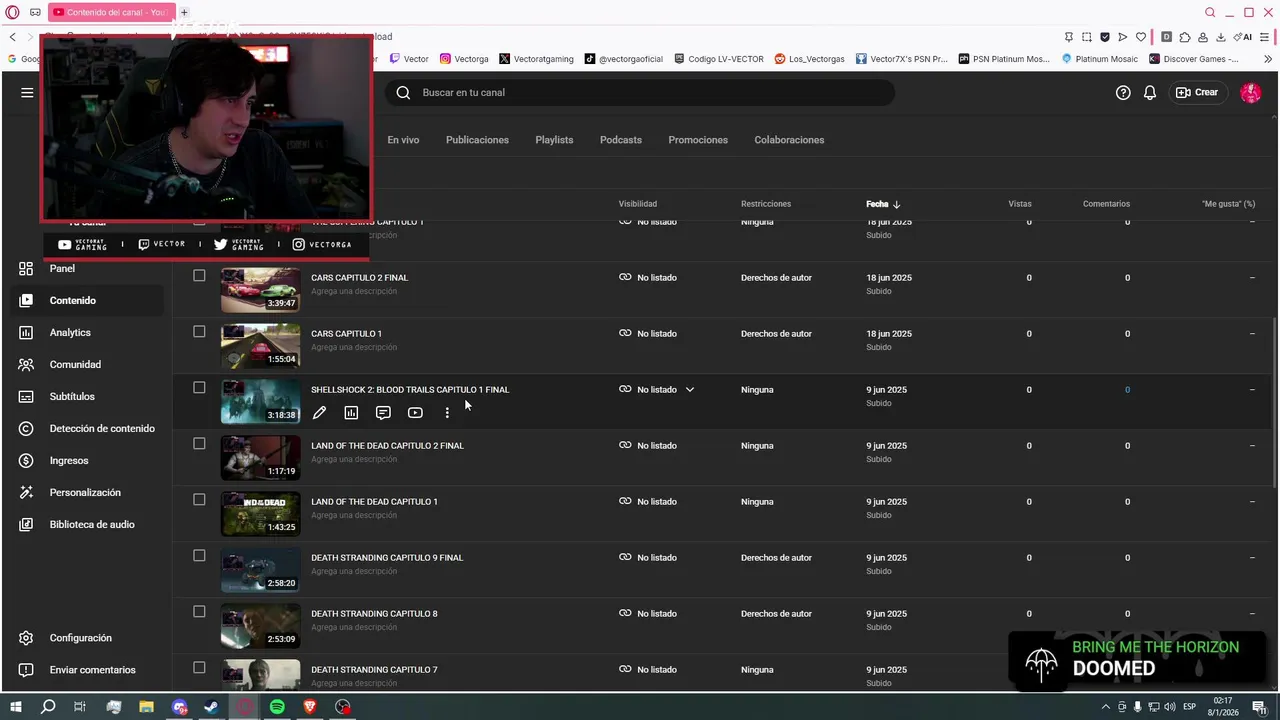Open analytics for SHELLSHOCK 2 video

[x=351, y=412]
